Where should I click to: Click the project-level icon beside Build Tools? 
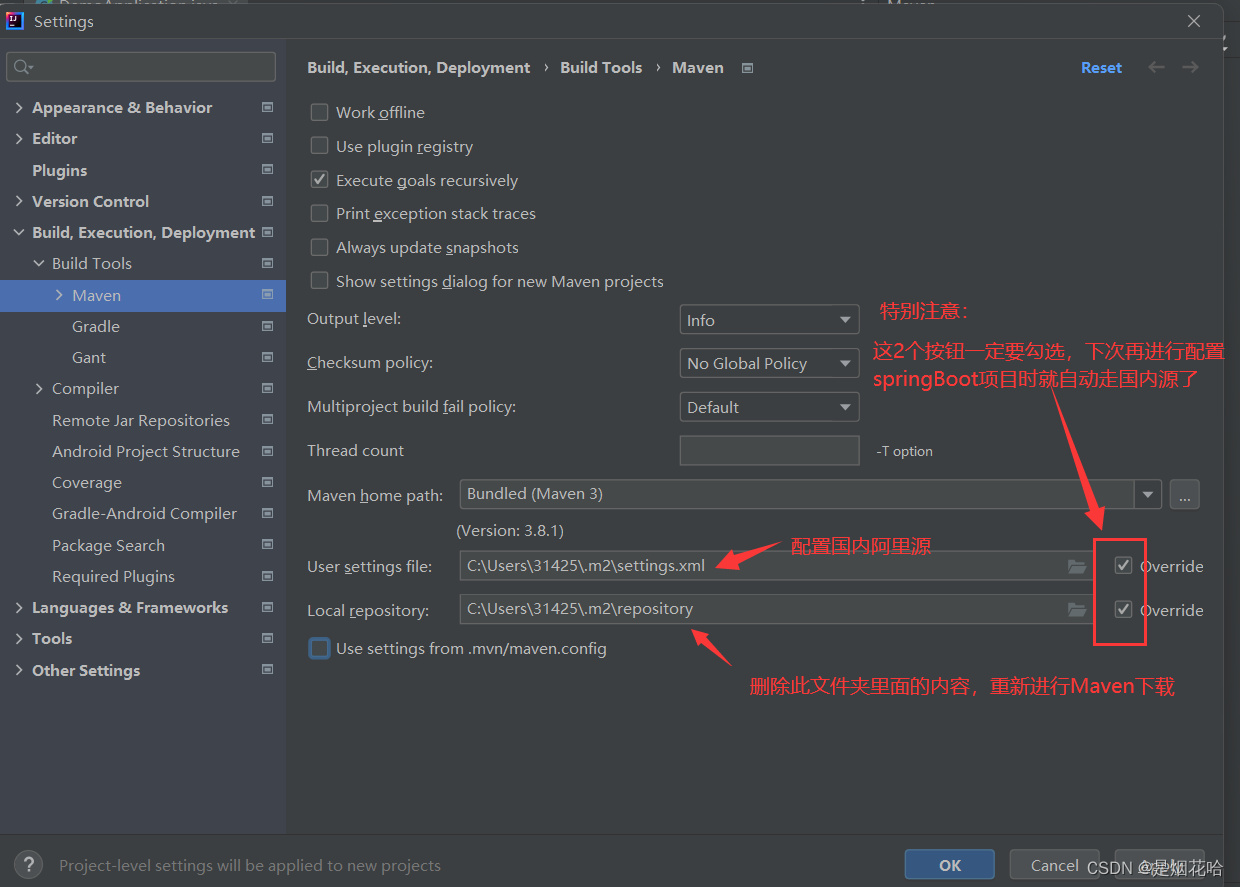click(x=267, y=263)
